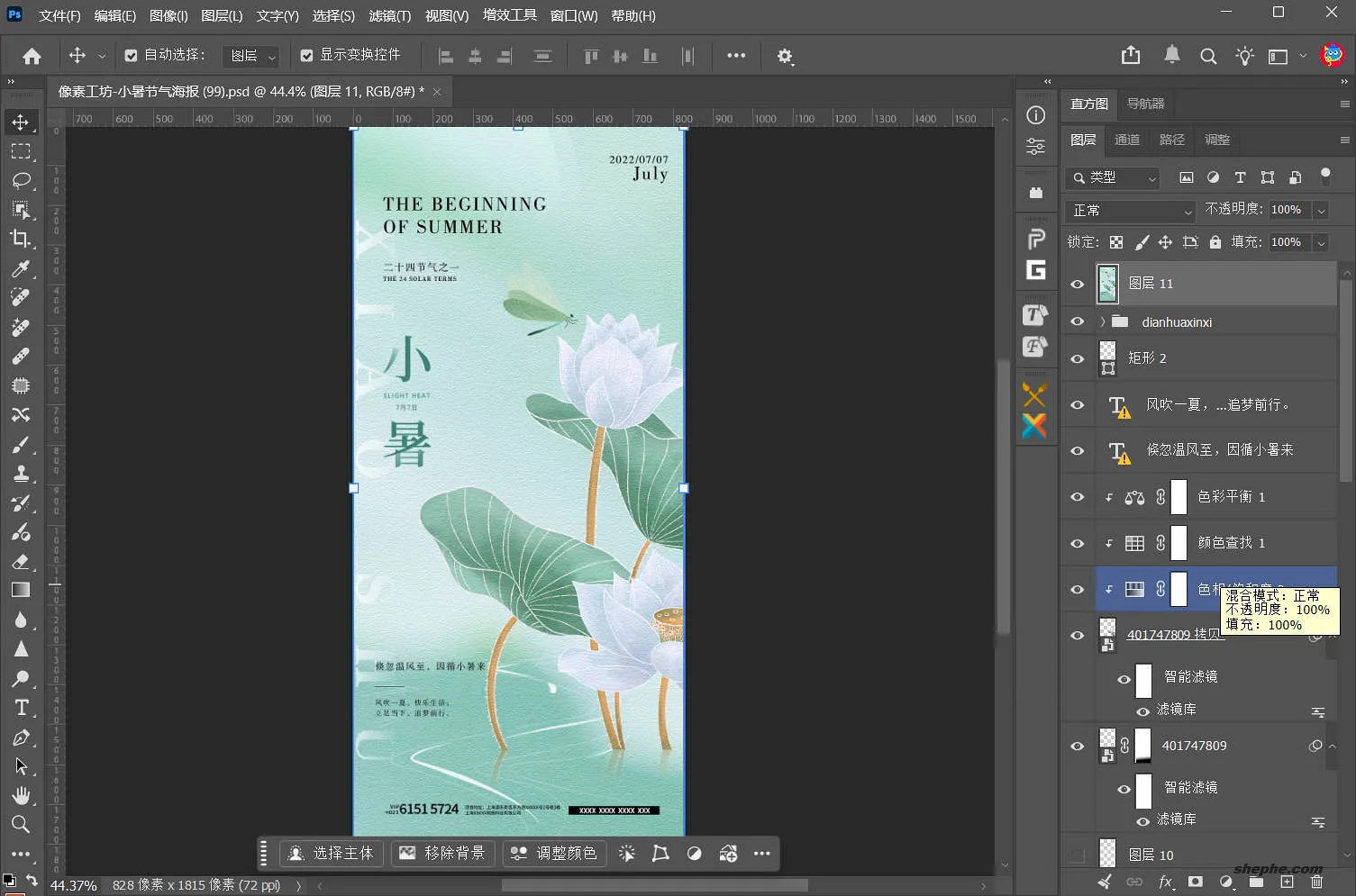Hide layer 图层 11 via eye icon
The width and height of the screenshot is (1356, 896).
[x=1077, y=284]
